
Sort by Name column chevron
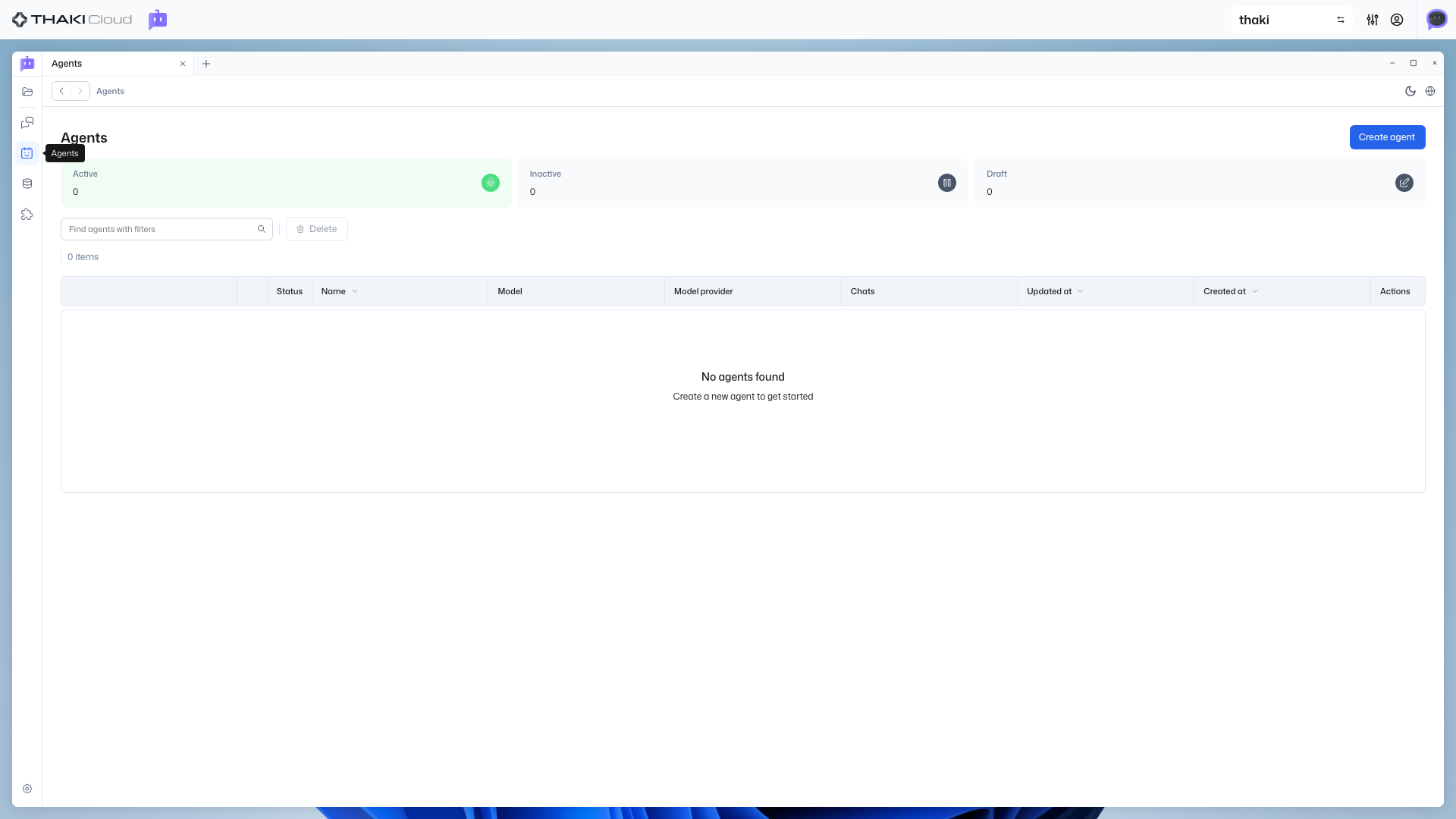tap(355, 291)
